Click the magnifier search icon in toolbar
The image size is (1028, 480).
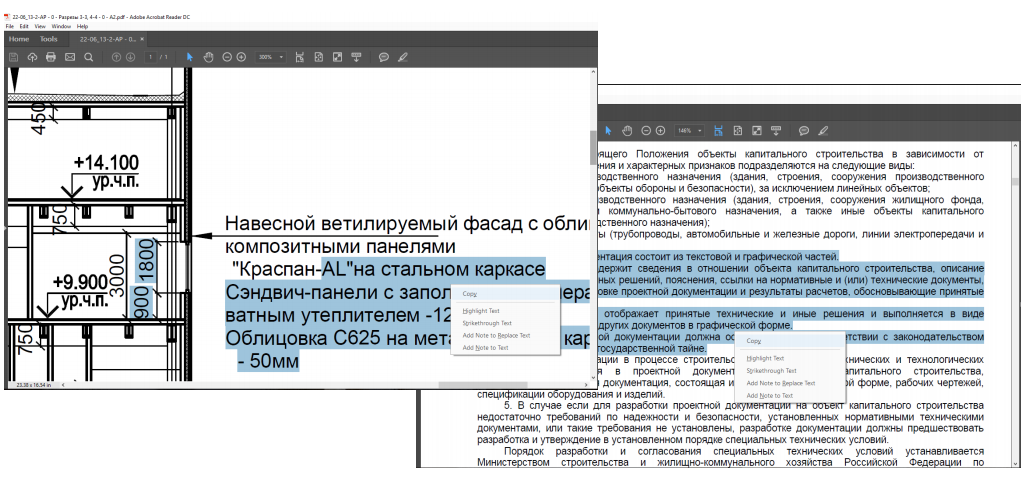pos(89,57)
